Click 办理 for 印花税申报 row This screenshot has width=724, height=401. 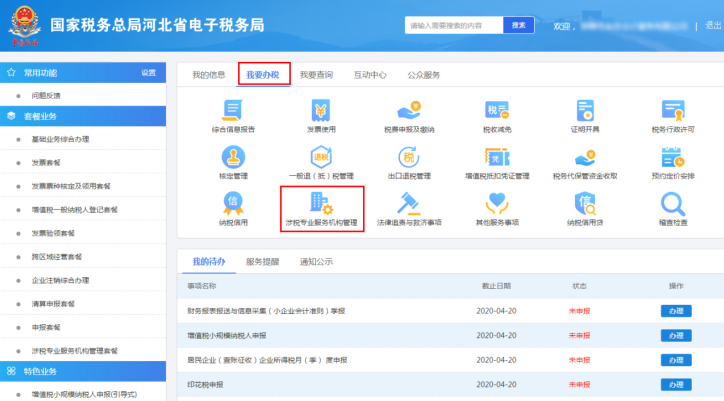(x=676, y=384)
